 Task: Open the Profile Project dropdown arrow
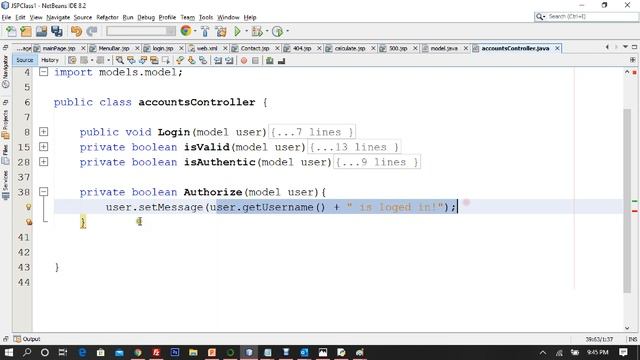pyautogui.click(x=287, y=31)
